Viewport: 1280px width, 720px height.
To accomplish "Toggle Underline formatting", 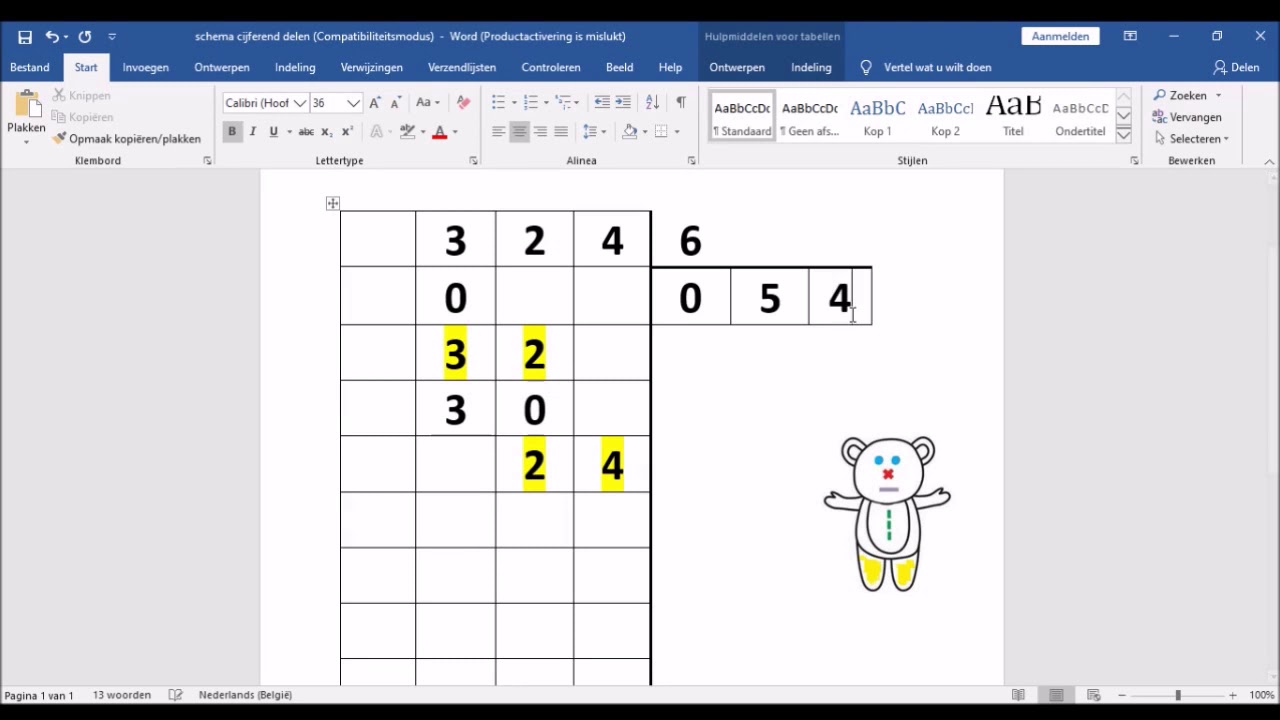I will 273,132.
